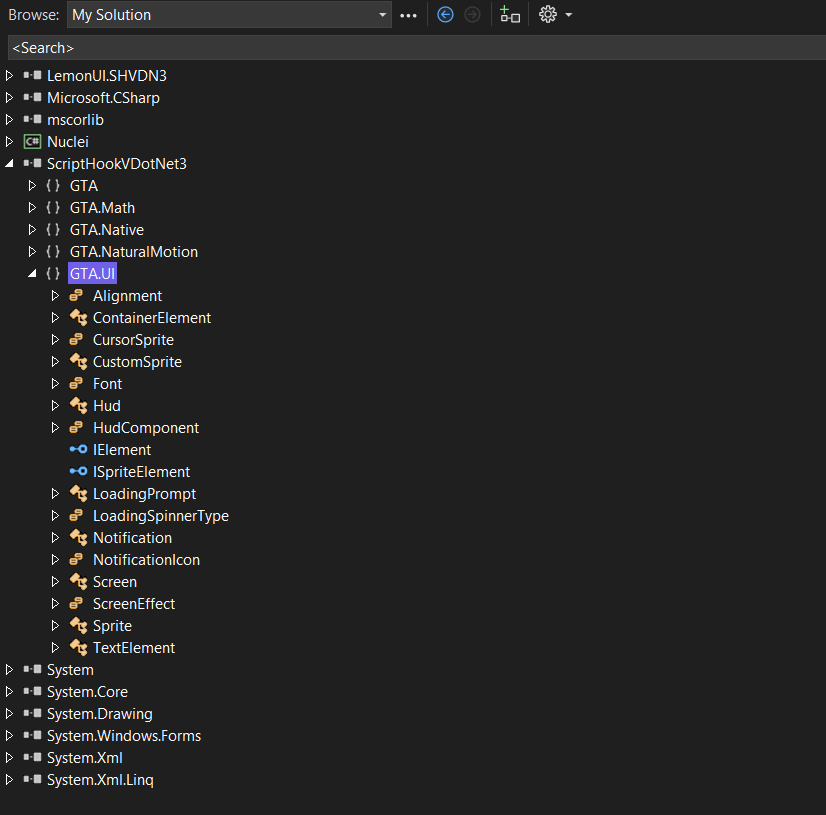Open the Object Browser settings gear

(548, 15)
